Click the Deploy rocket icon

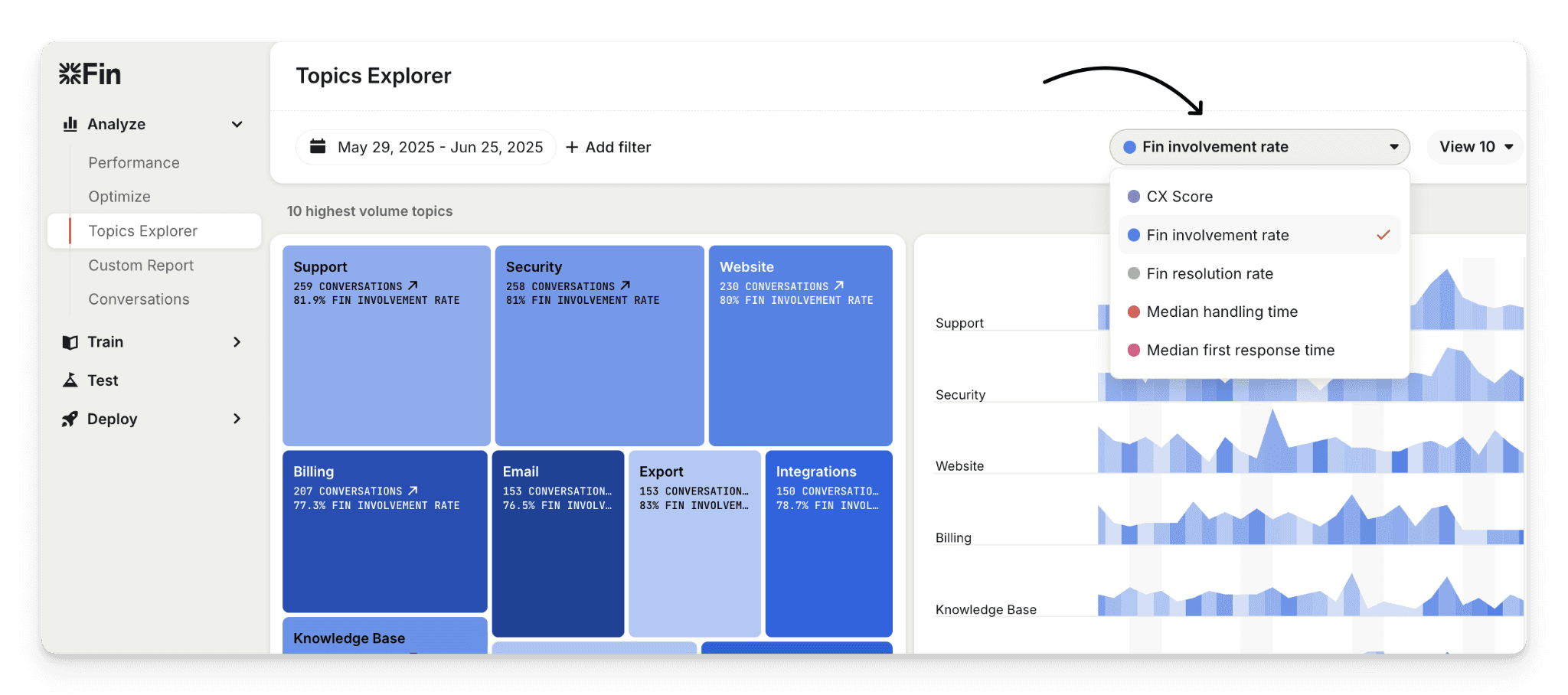tap(70, 419)
